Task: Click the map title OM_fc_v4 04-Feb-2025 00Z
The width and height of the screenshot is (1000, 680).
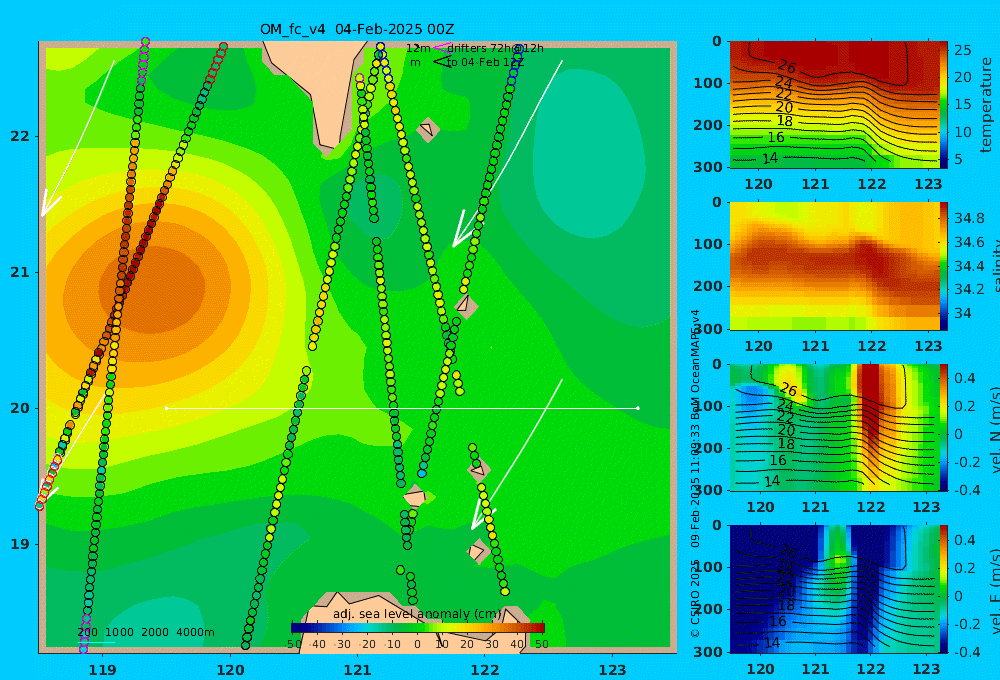Action: [x=357, y=29]
